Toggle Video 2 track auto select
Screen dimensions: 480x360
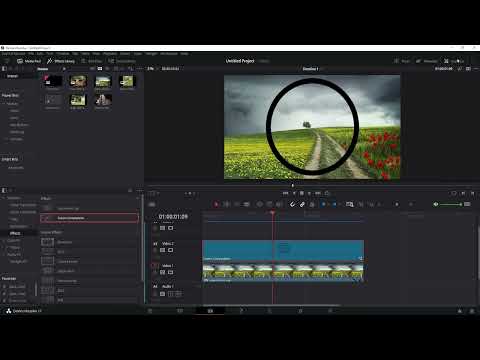point(162,250)
